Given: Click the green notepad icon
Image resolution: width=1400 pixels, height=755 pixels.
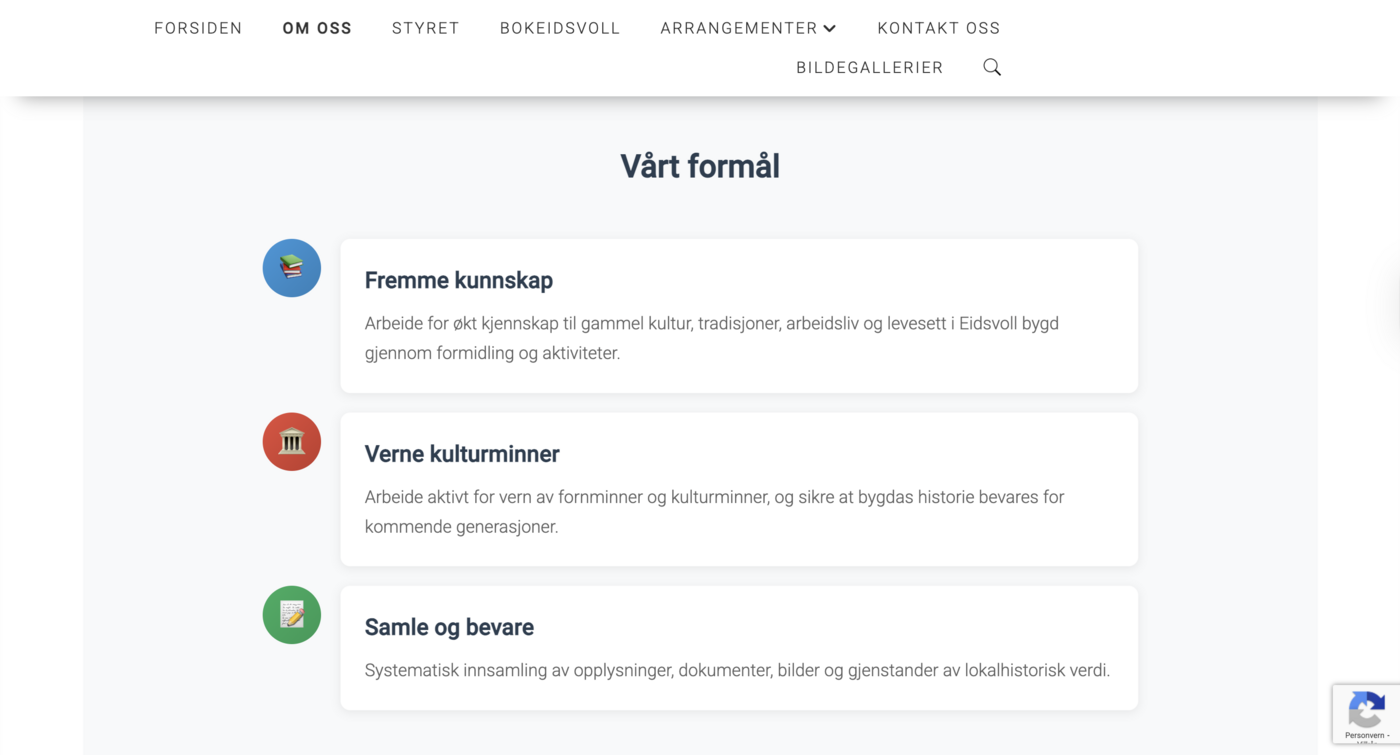Looking at the screenshot, I should coord(292,615).
